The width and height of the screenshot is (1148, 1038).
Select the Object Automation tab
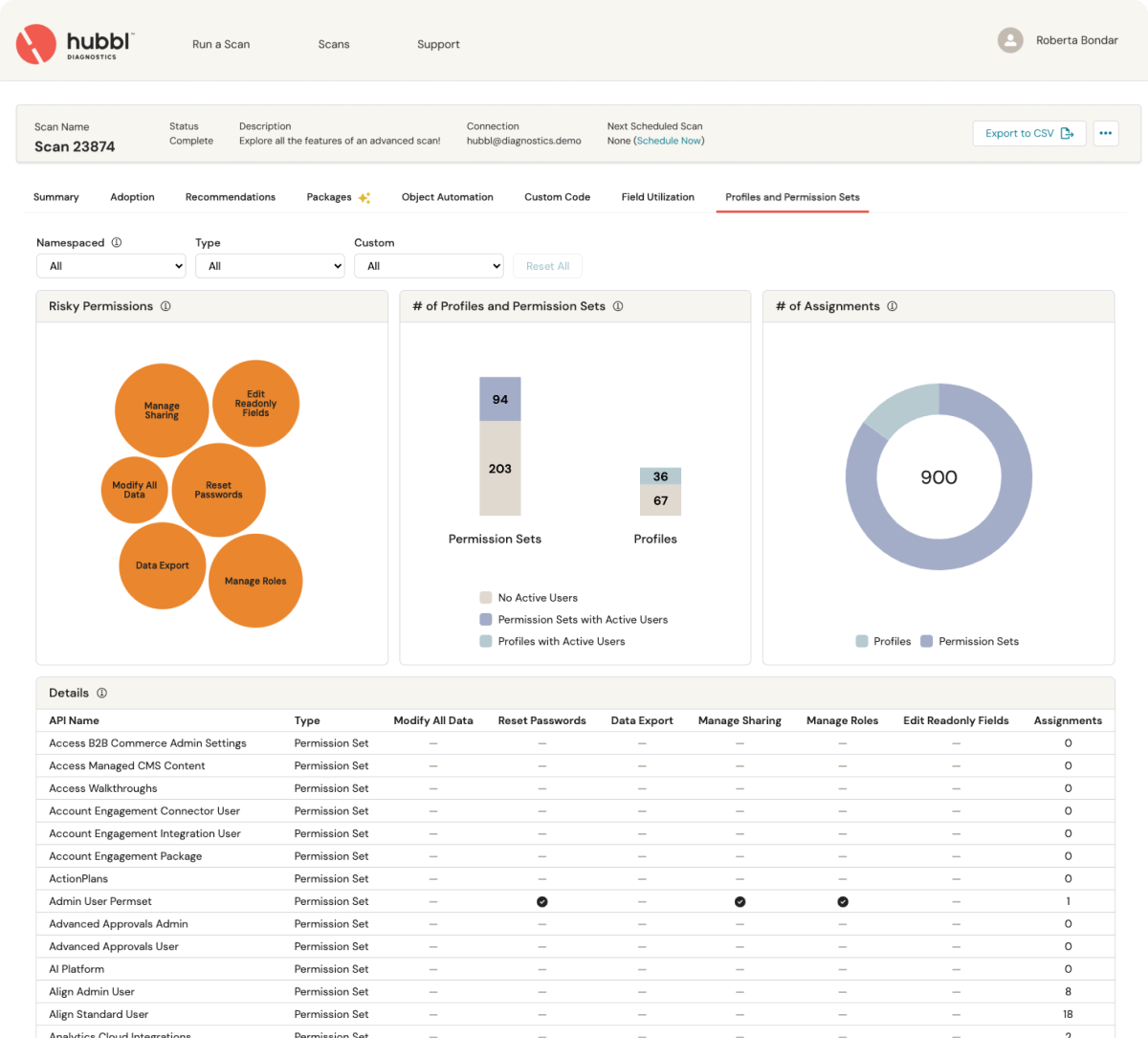pyautogui.click(x=448, y=197)
